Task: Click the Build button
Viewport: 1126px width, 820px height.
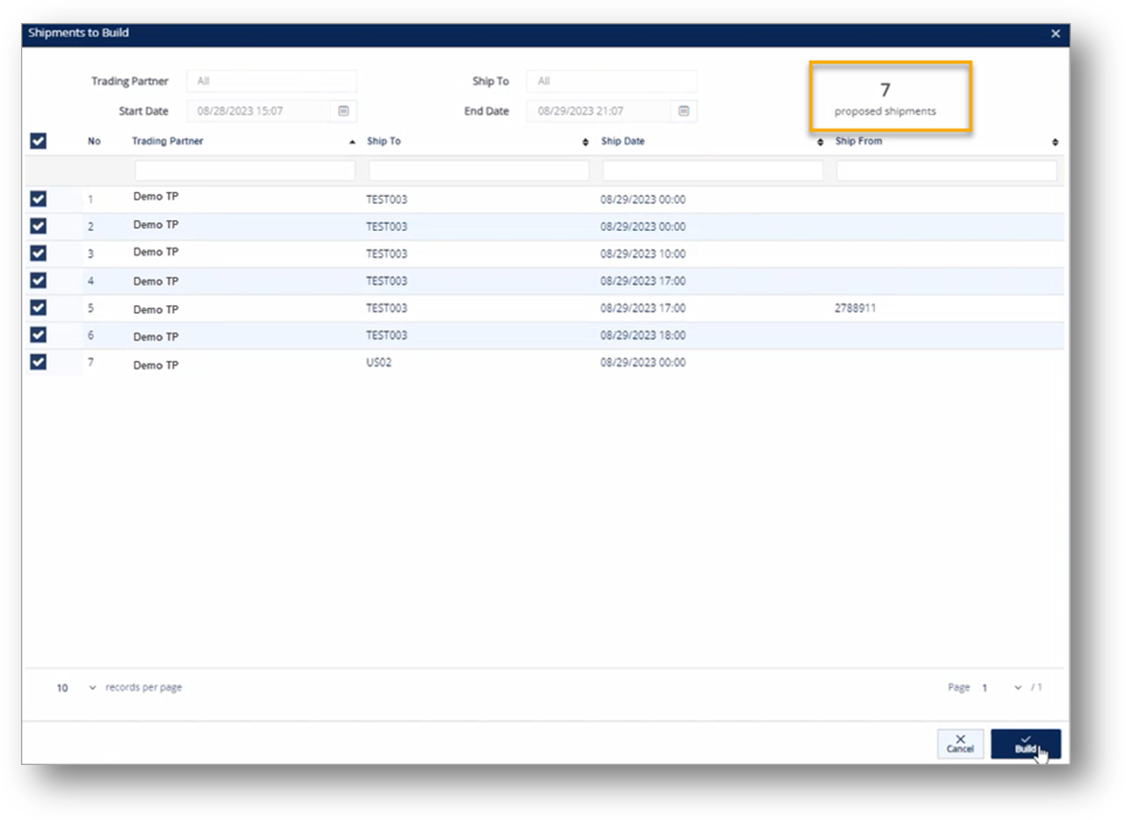Action: (x=1025, y=743)
